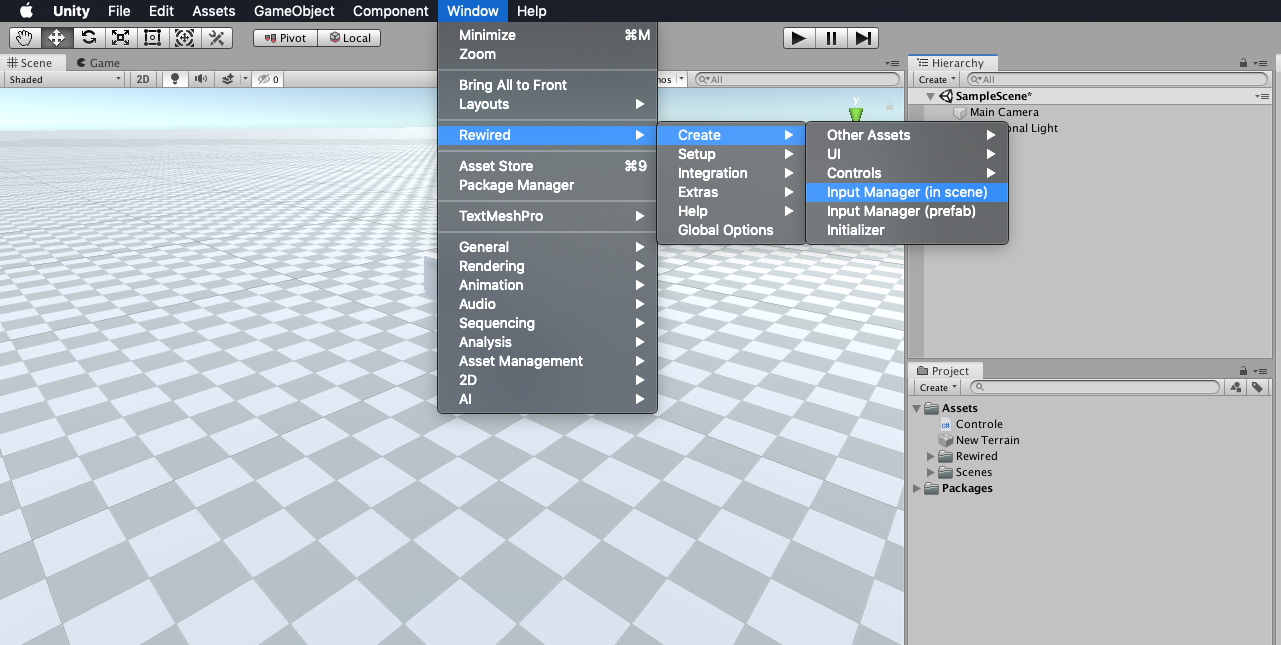This screenshot has height=645, width=1281.
Task: Click Search by Label tag icon
Action: click(x=1257, y=387)
